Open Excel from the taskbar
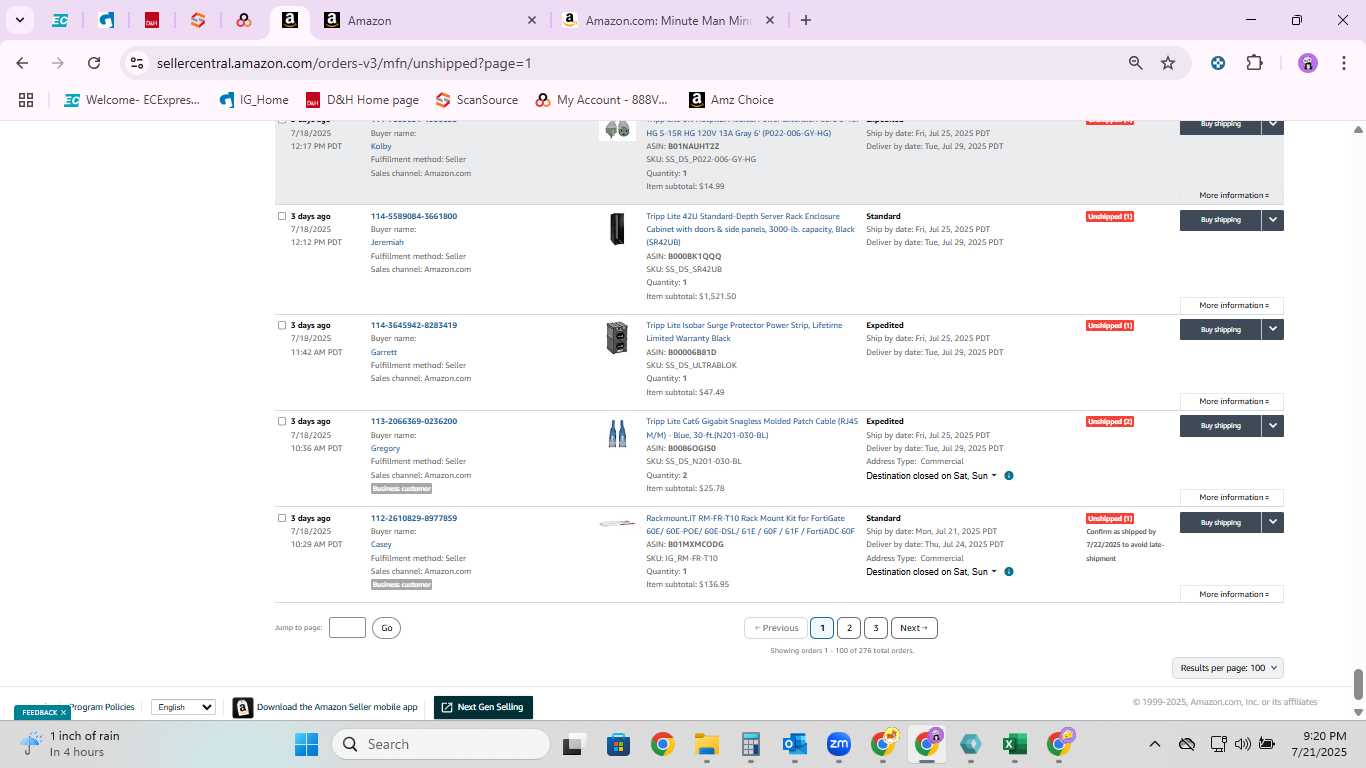The height and width of the screenshot is (768, 1366). (x=1014, y=744)
